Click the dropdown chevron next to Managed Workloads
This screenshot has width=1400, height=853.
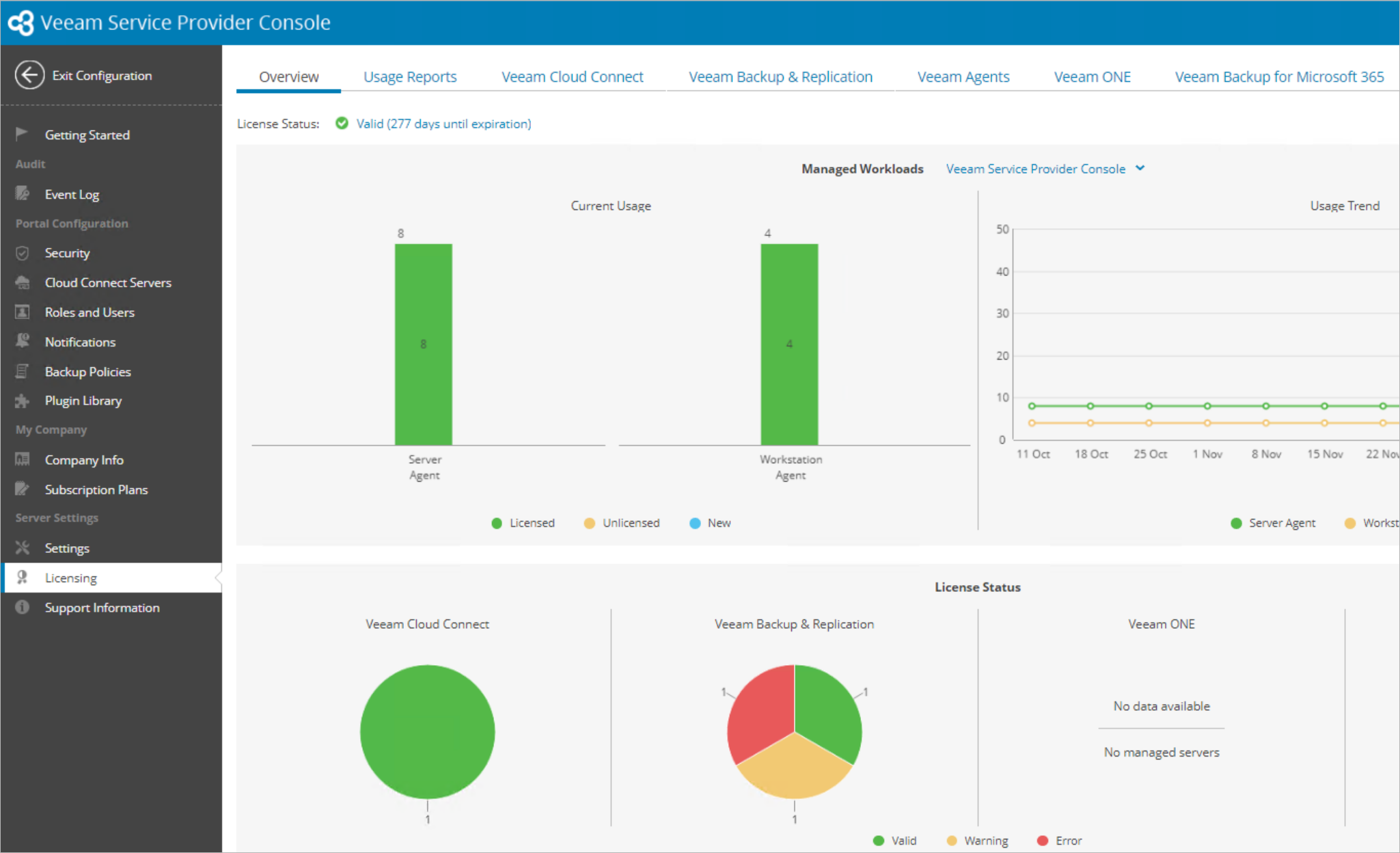coord(1140,168)
